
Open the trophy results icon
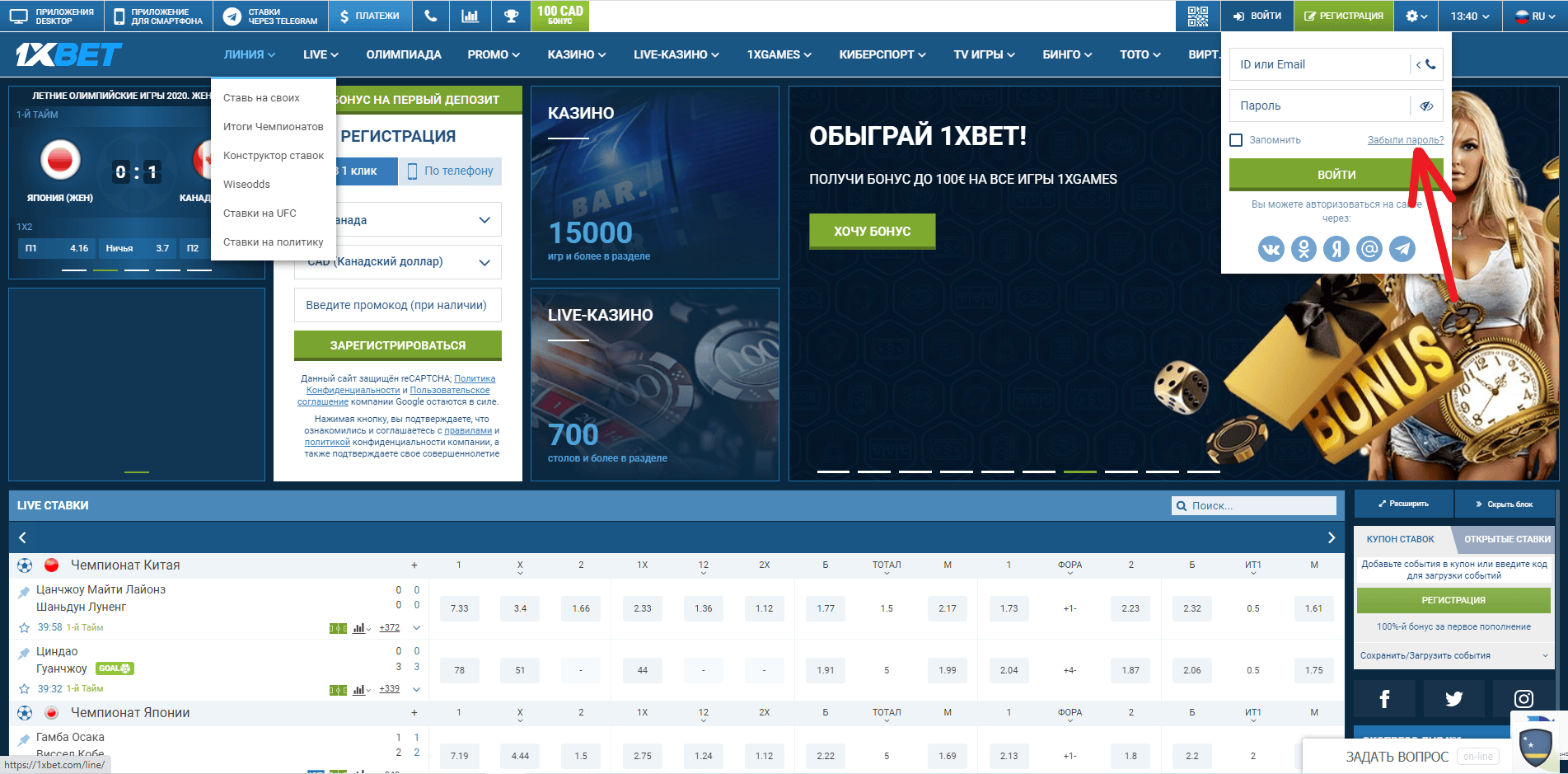[512, 16]
